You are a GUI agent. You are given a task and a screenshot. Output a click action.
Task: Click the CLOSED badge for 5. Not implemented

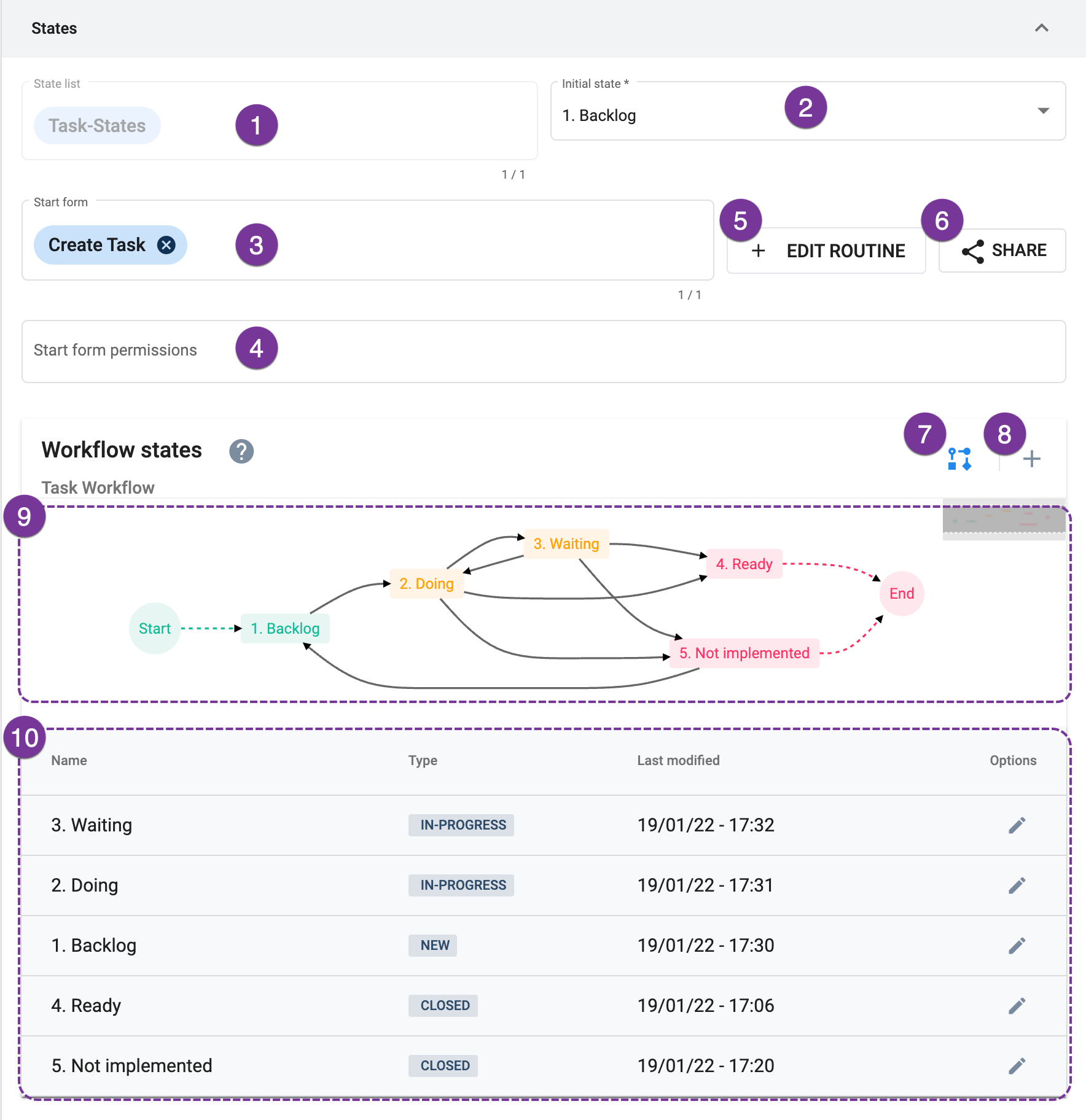tap(443, 1066)
